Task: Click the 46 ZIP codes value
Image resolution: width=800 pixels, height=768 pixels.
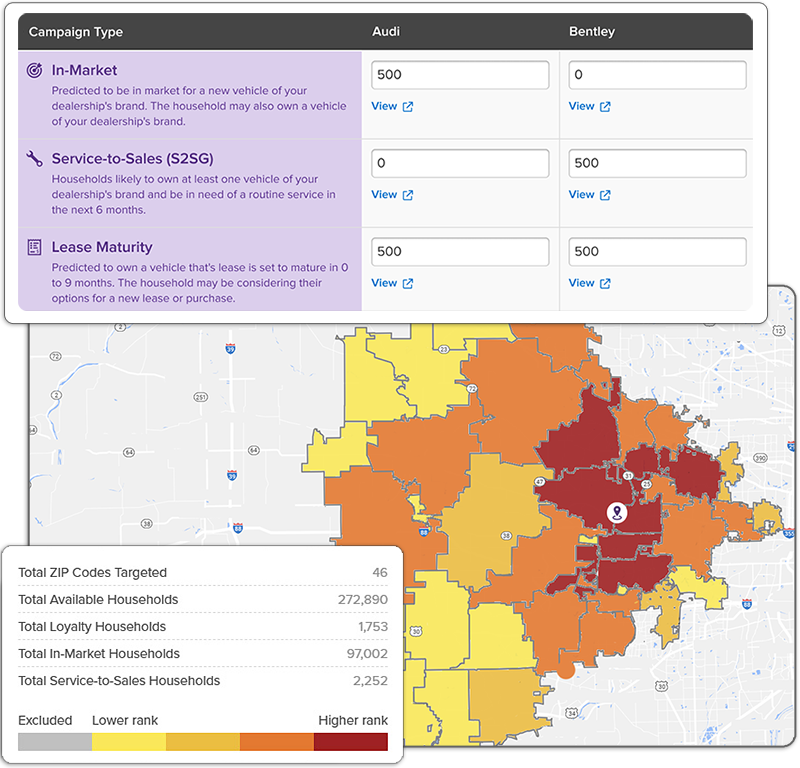Action: pyautogui.click(x=380, y=573)
